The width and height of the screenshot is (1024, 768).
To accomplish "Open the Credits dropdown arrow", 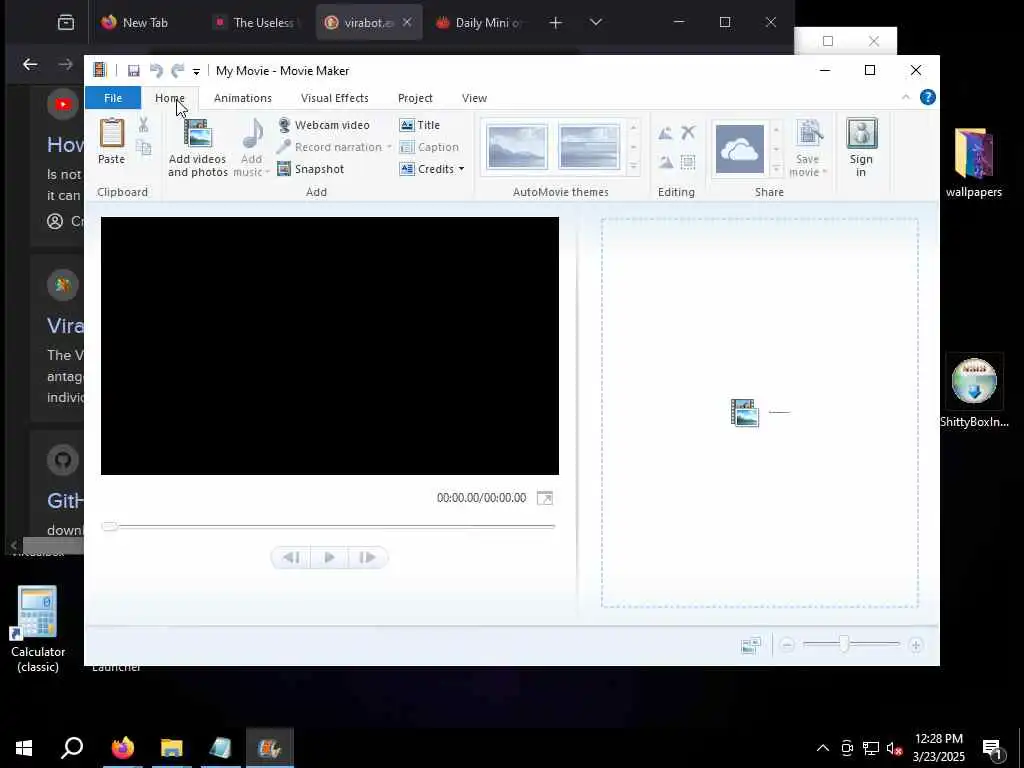I will pyautogui.click(x=461, y=169).
